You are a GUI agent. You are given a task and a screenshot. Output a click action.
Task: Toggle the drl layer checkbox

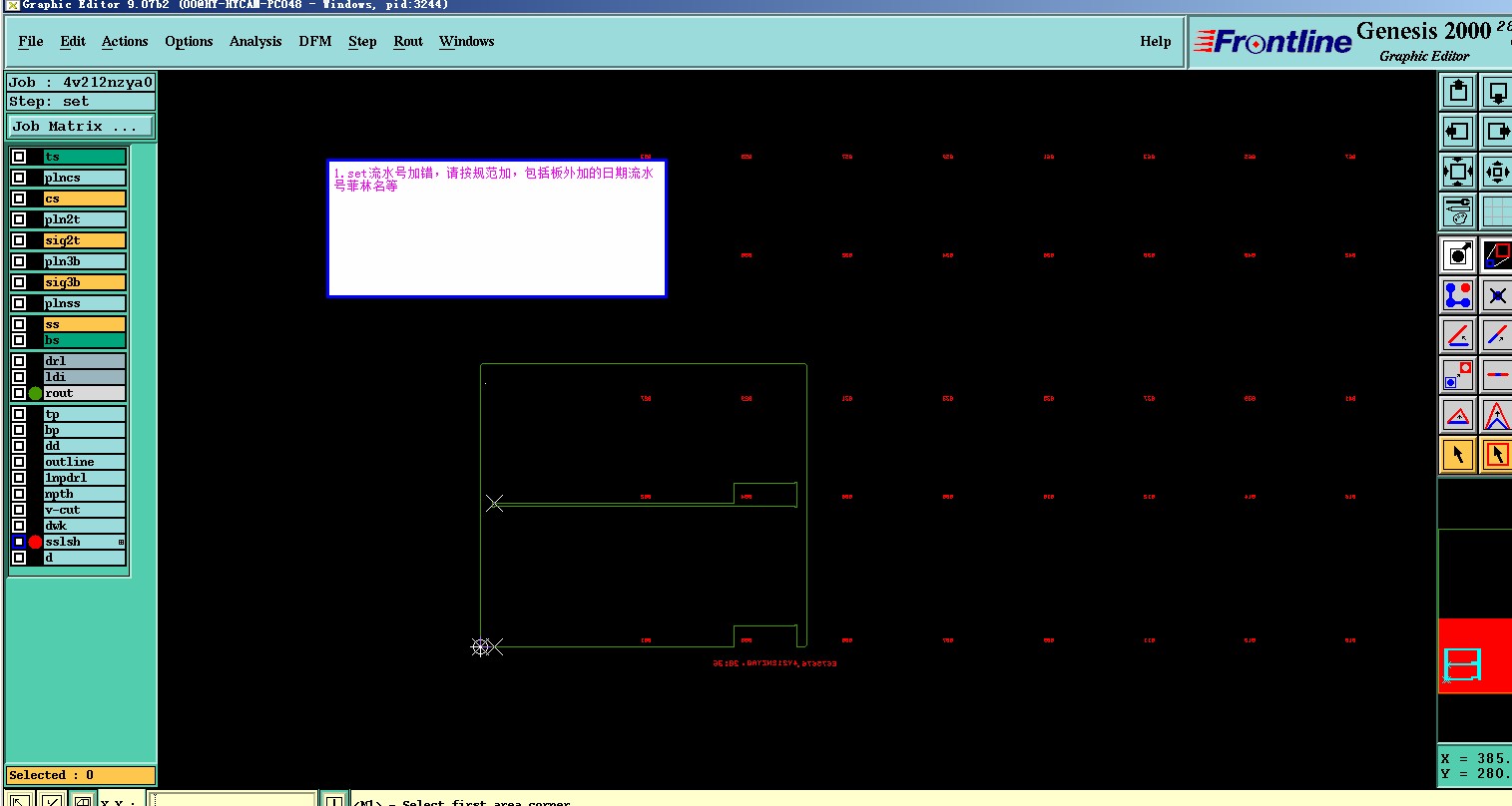[19, 361]
